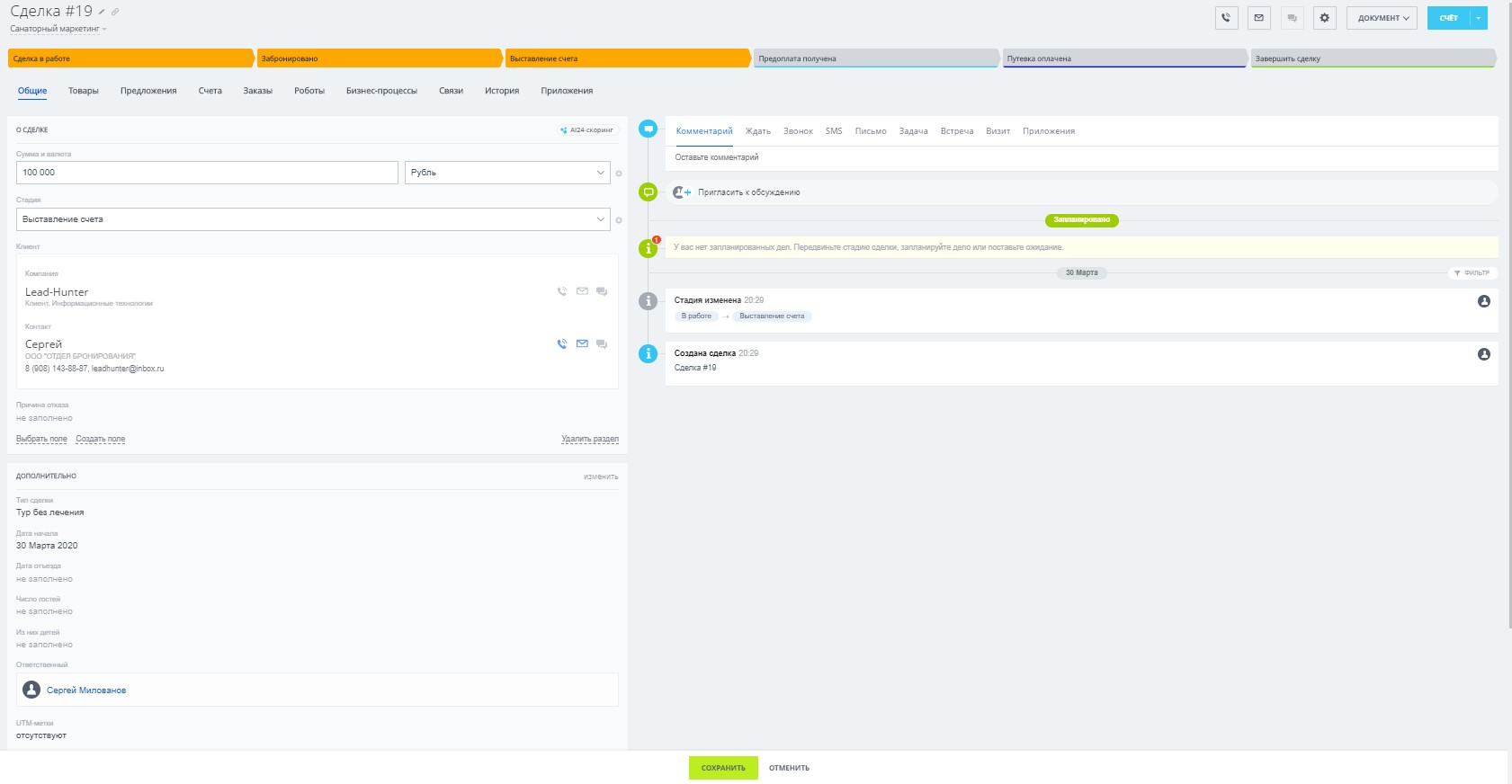
Task: Switch to the Товары tab
Action: 84,91
